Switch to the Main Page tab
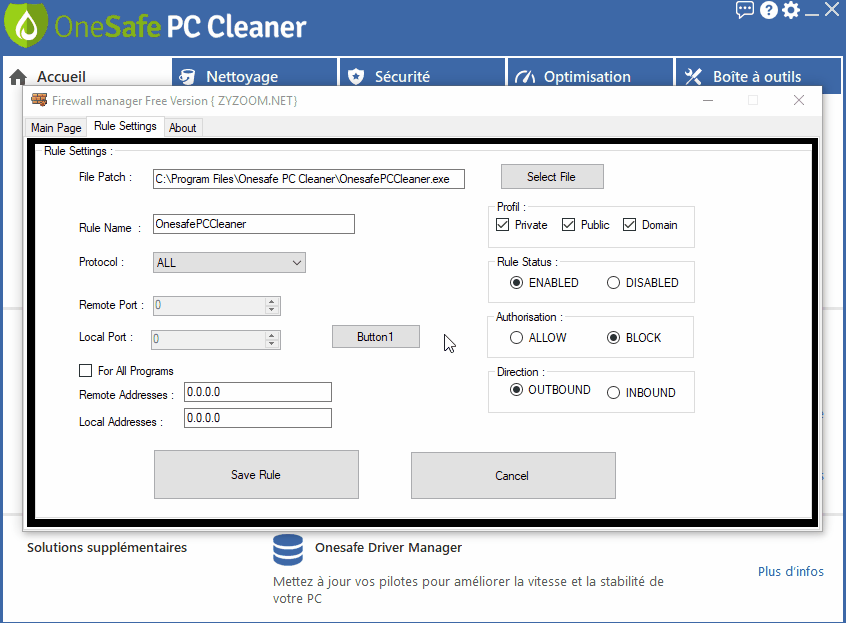The height and width of the screenshot is (623, 846). [56, 128]
